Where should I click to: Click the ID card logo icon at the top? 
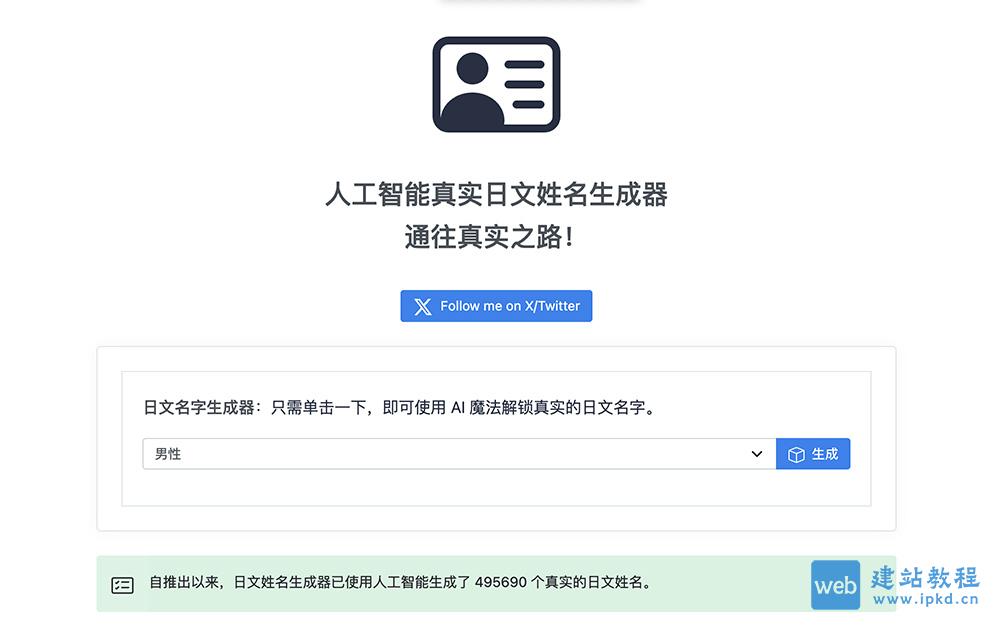coord(496,85)
